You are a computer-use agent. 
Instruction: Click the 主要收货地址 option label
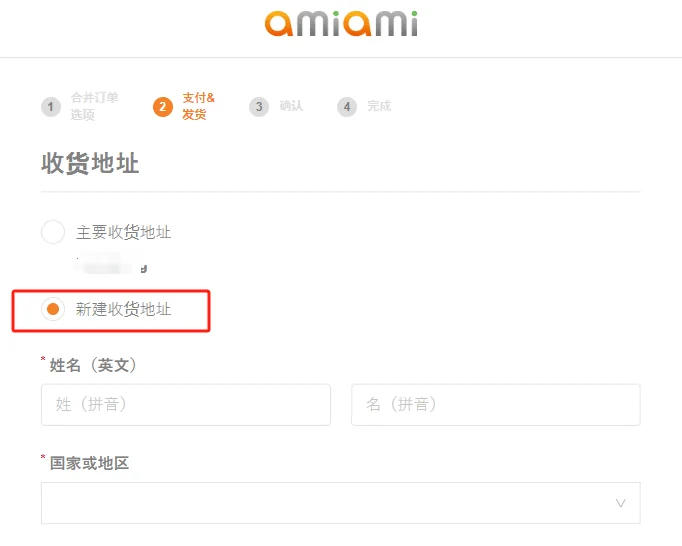tap(124, 232)
